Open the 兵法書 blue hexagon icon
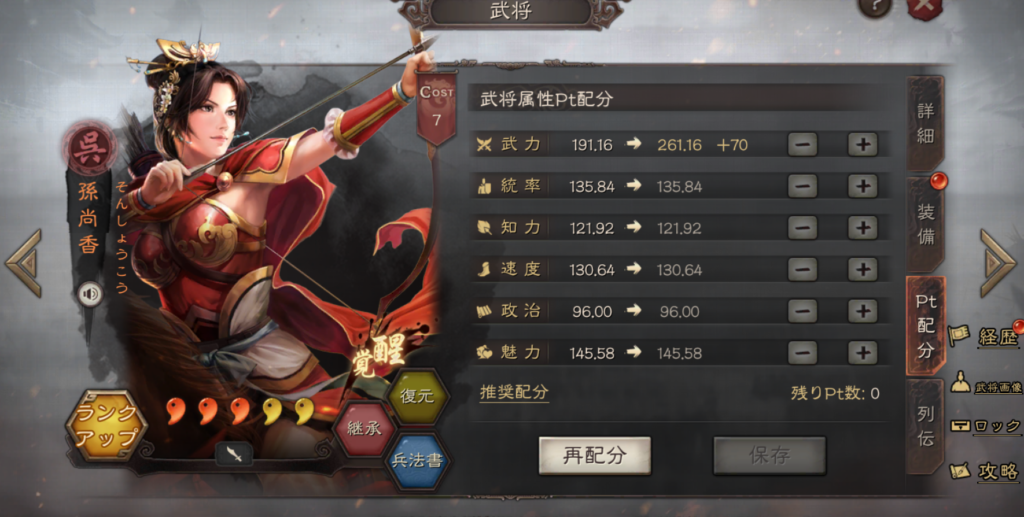The height and width of the screenshot is (517, 1024). pos(418,461)
